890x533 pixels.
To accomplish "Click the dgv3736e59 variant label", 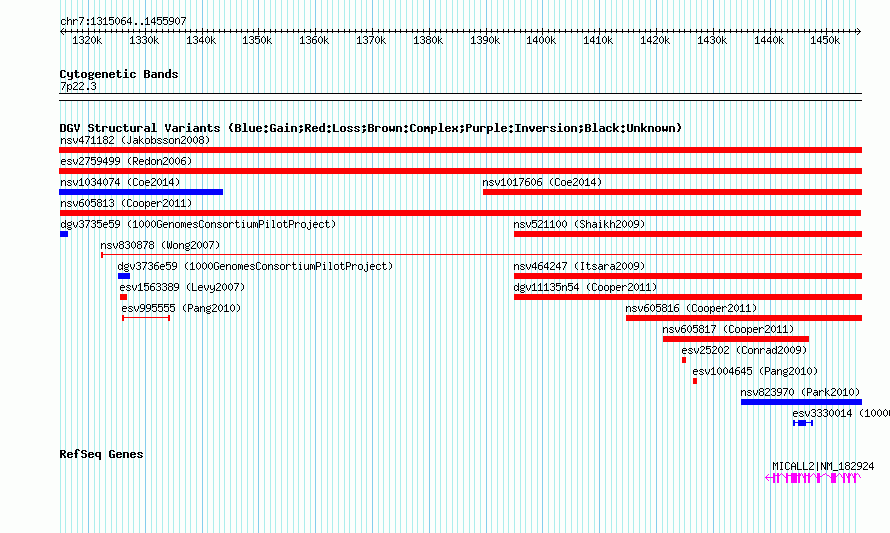I will click(x=255, y=266).
